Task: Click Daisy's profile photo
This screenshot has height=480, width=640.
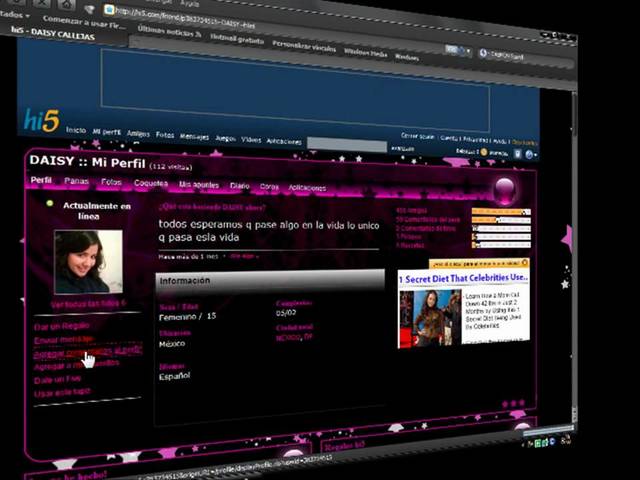Action: [88, 261]
